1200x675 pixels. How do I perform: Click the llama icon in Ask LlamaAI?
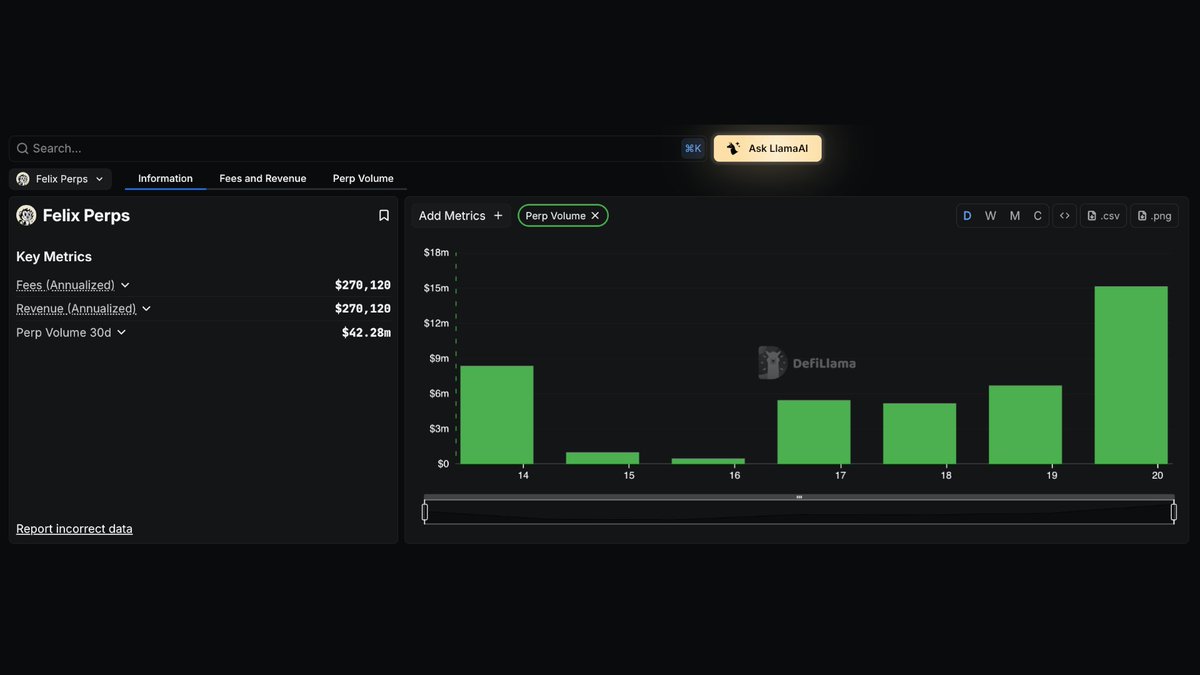733,148
